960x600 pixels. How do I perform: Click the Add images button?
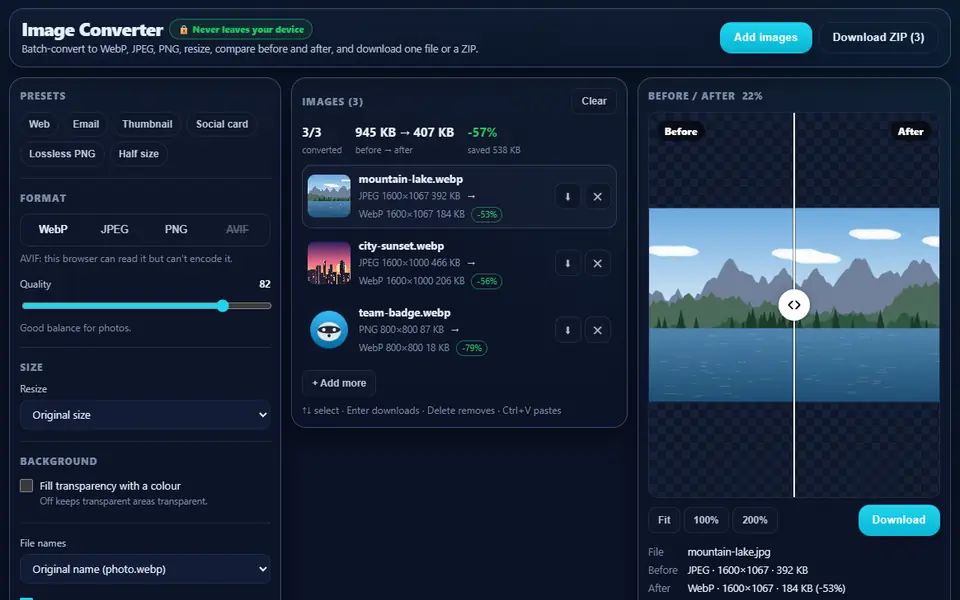[x=766, y=37]
